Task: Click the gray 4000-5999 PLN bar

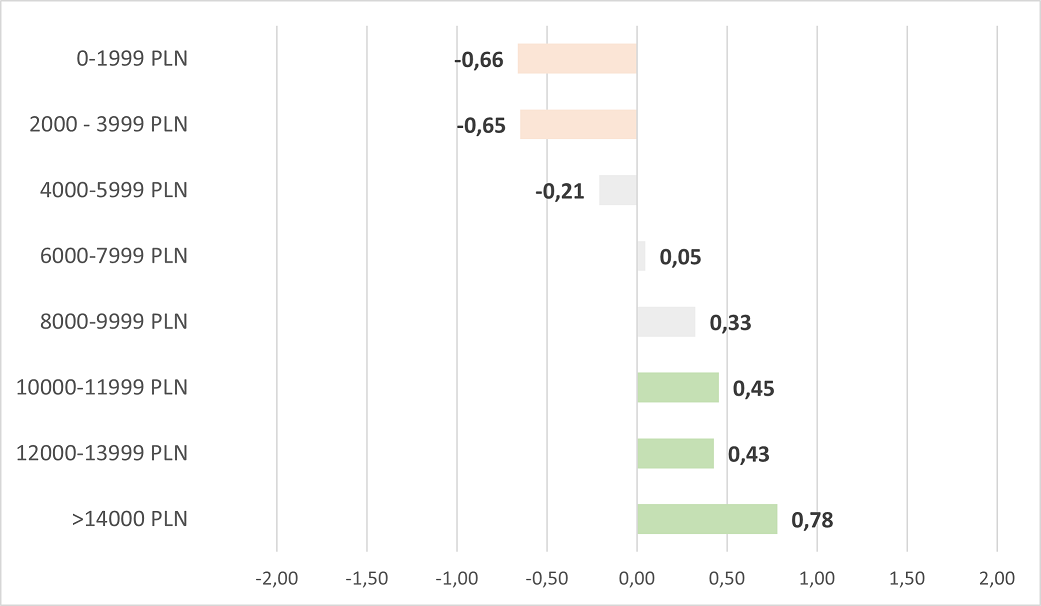Action: tap(618, 190)
